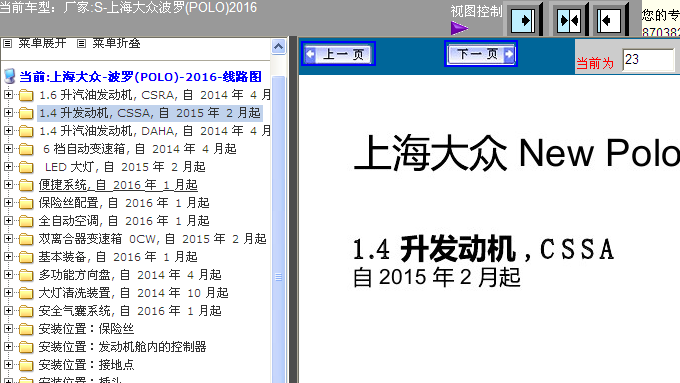Click the current page number field

(648, 60)
